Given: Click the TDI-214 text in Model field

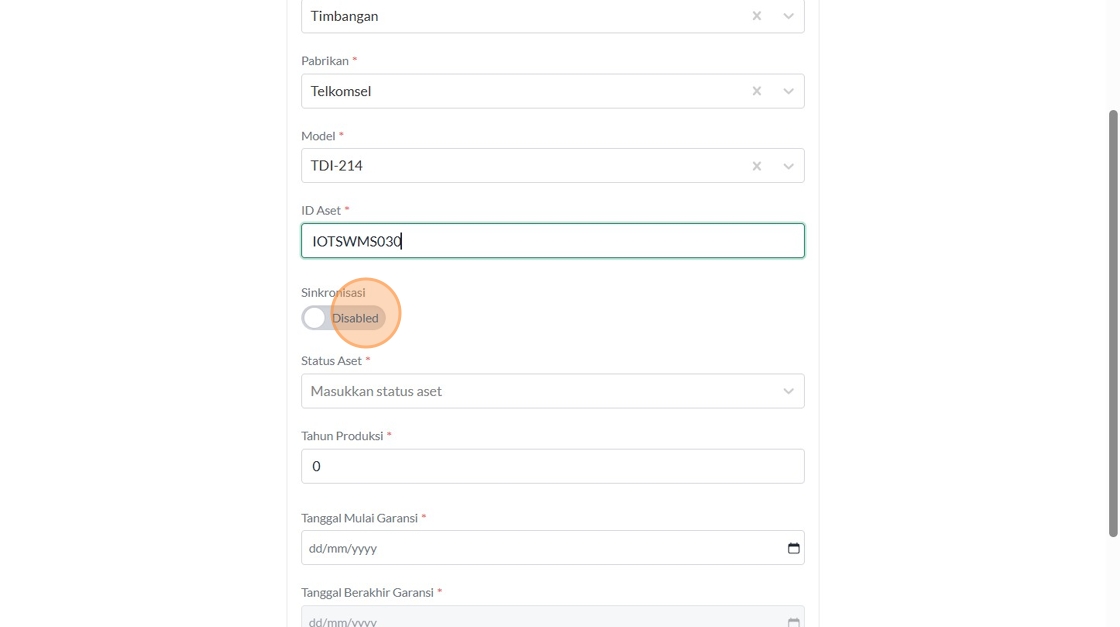Looking at the screenshot, I should coord(336,166).
